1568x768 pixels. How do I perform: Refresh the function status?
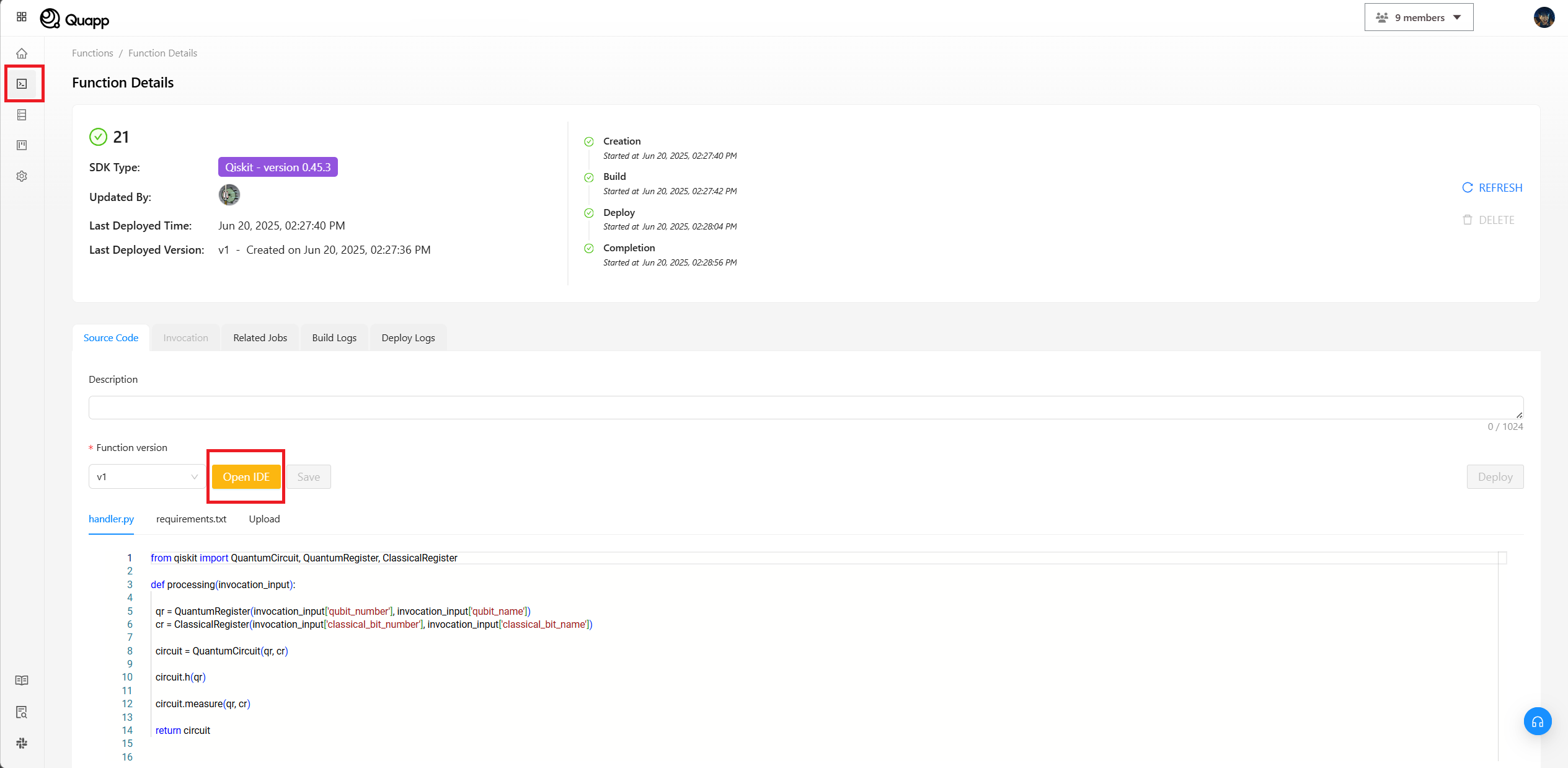coord(1492,187)
